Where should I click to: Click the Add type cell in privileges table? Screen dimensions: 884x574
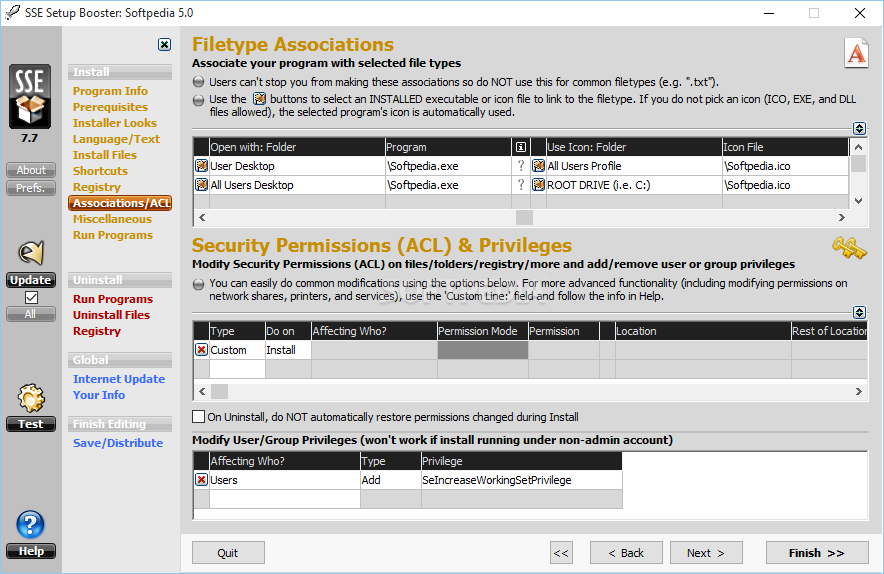[391, 480]
